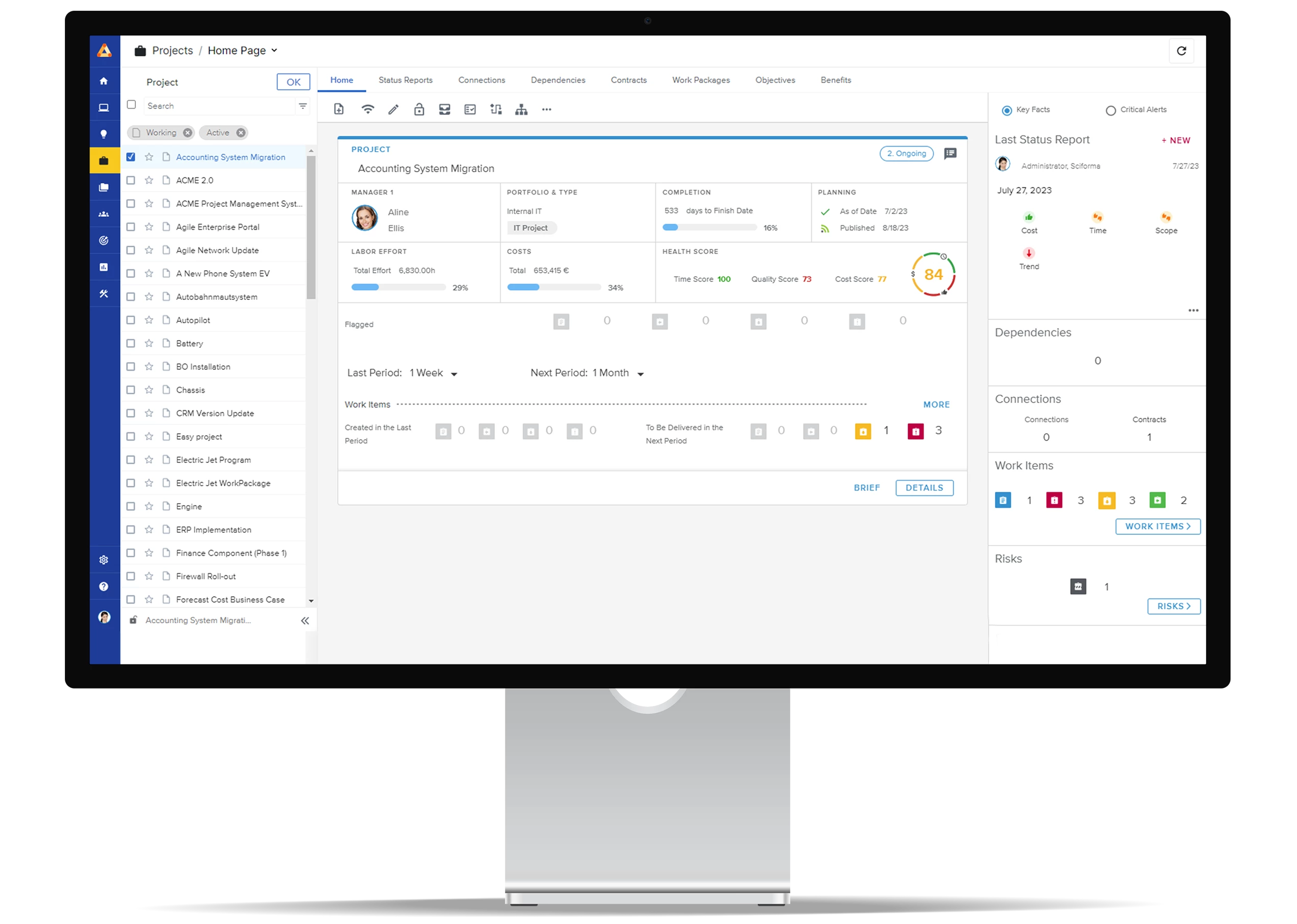Switch to the Status Reports tab

(405, 80)
